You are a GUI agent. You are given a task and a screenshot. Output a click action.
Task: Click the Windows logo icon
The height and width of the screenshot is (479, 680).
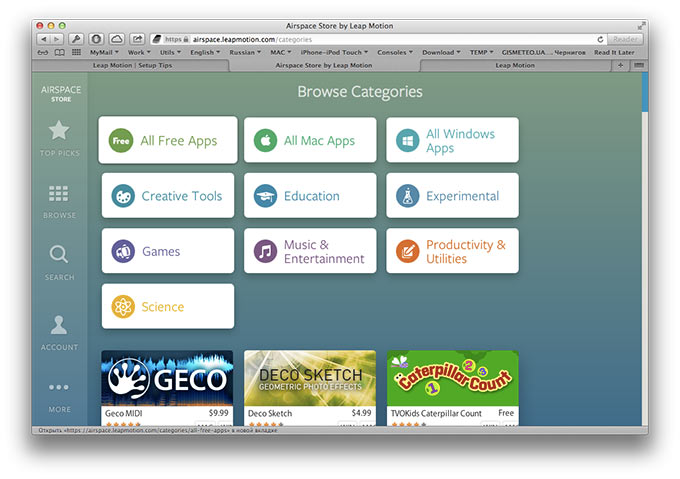[x=408, y=140]
